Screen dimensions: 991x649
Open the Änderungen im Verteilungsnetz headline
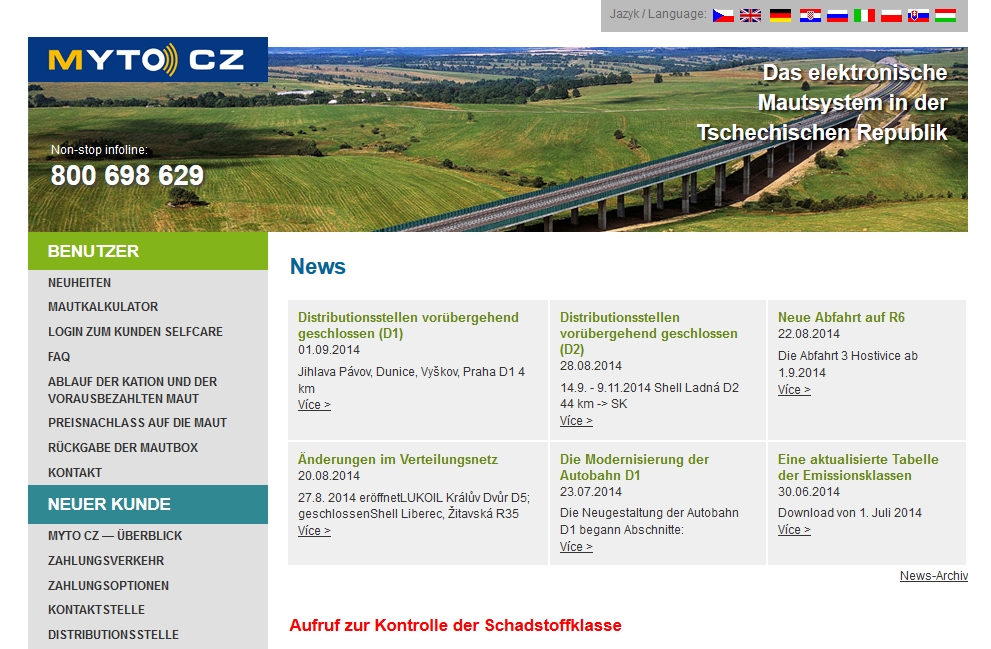click(398, 459)
